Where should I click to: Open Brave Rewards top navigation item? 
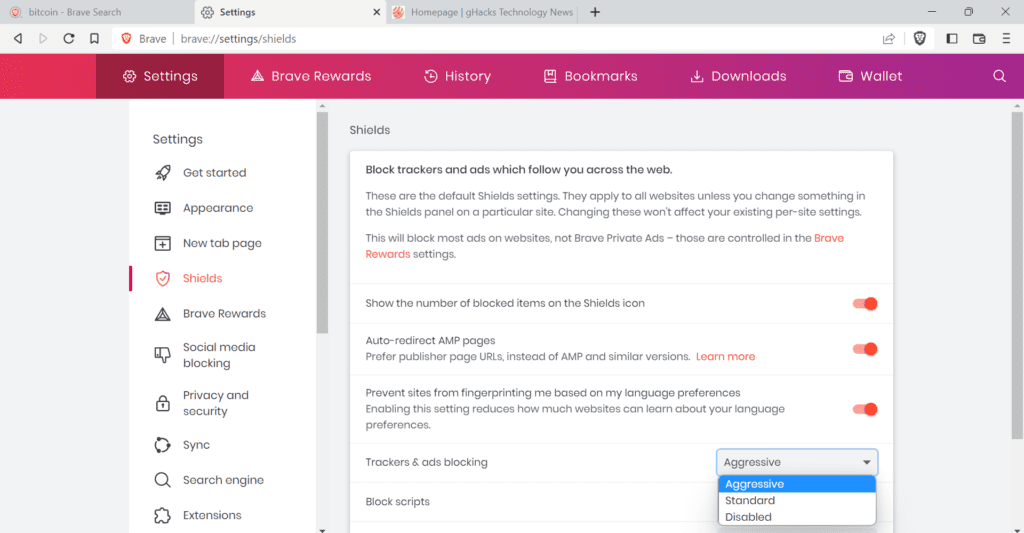point(311,76)
